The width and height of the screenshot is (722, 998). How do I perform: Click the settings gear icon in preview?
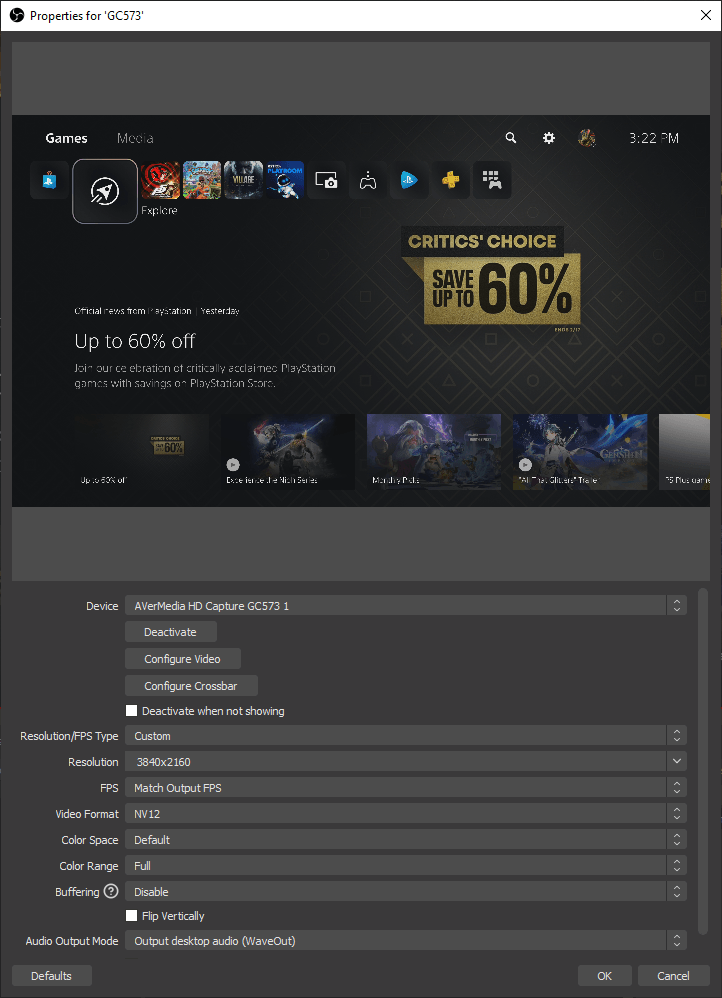[549, 137]
